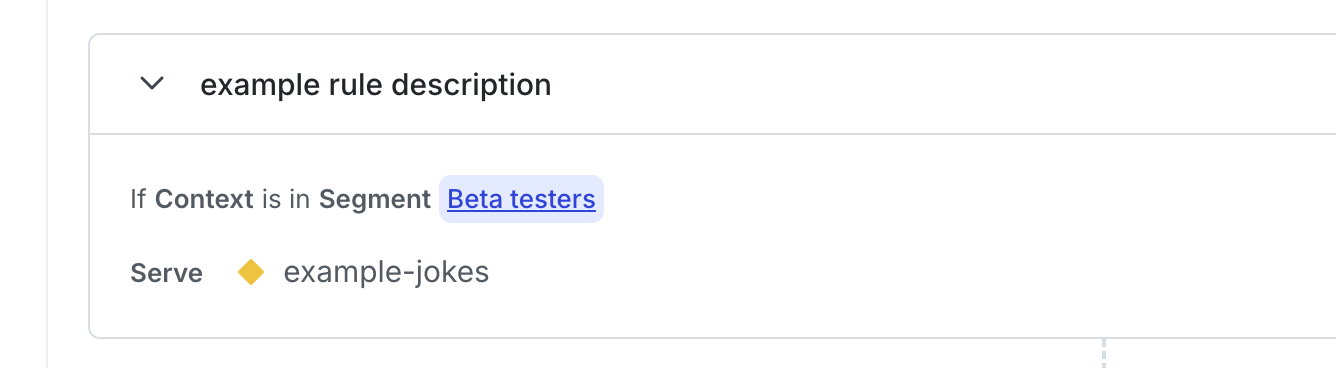Click the light blue Beta testers pill

pyautogui.click(x=521, y=199)
